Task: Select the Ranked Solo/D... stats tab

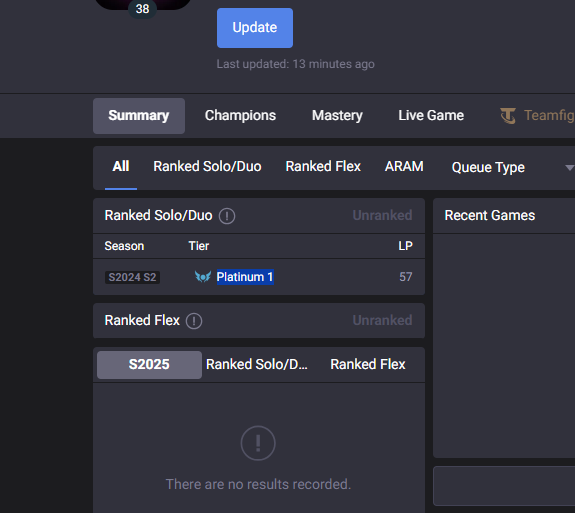Action: coord(257,365)
